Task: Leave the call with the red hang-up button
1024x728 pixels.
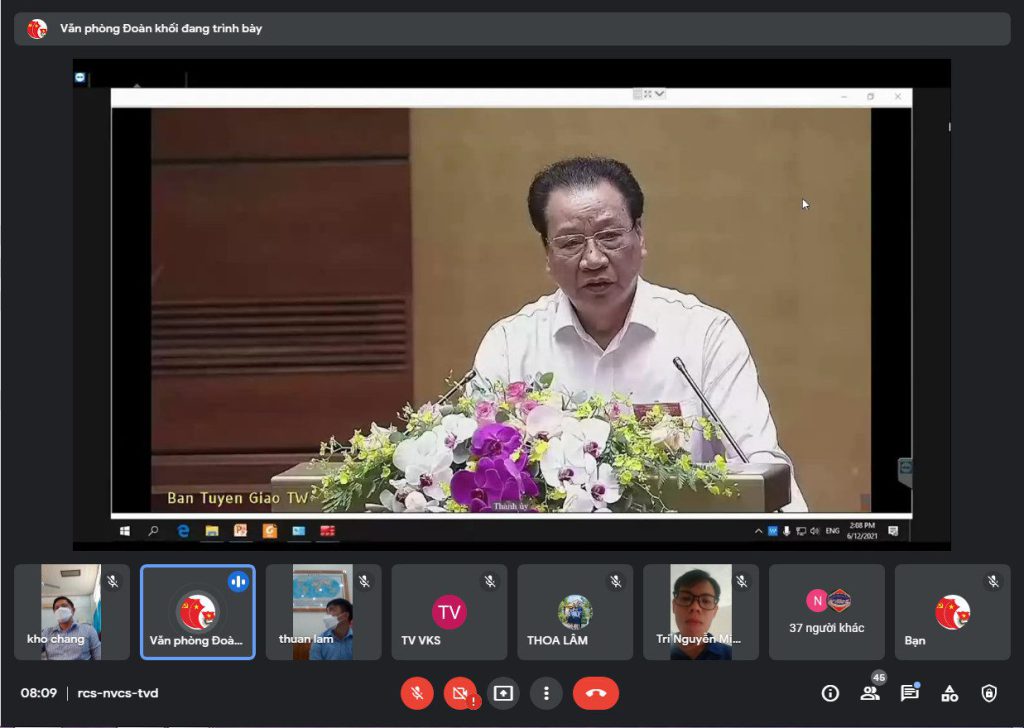Action: pyautogui.click(x=596, y=693)
